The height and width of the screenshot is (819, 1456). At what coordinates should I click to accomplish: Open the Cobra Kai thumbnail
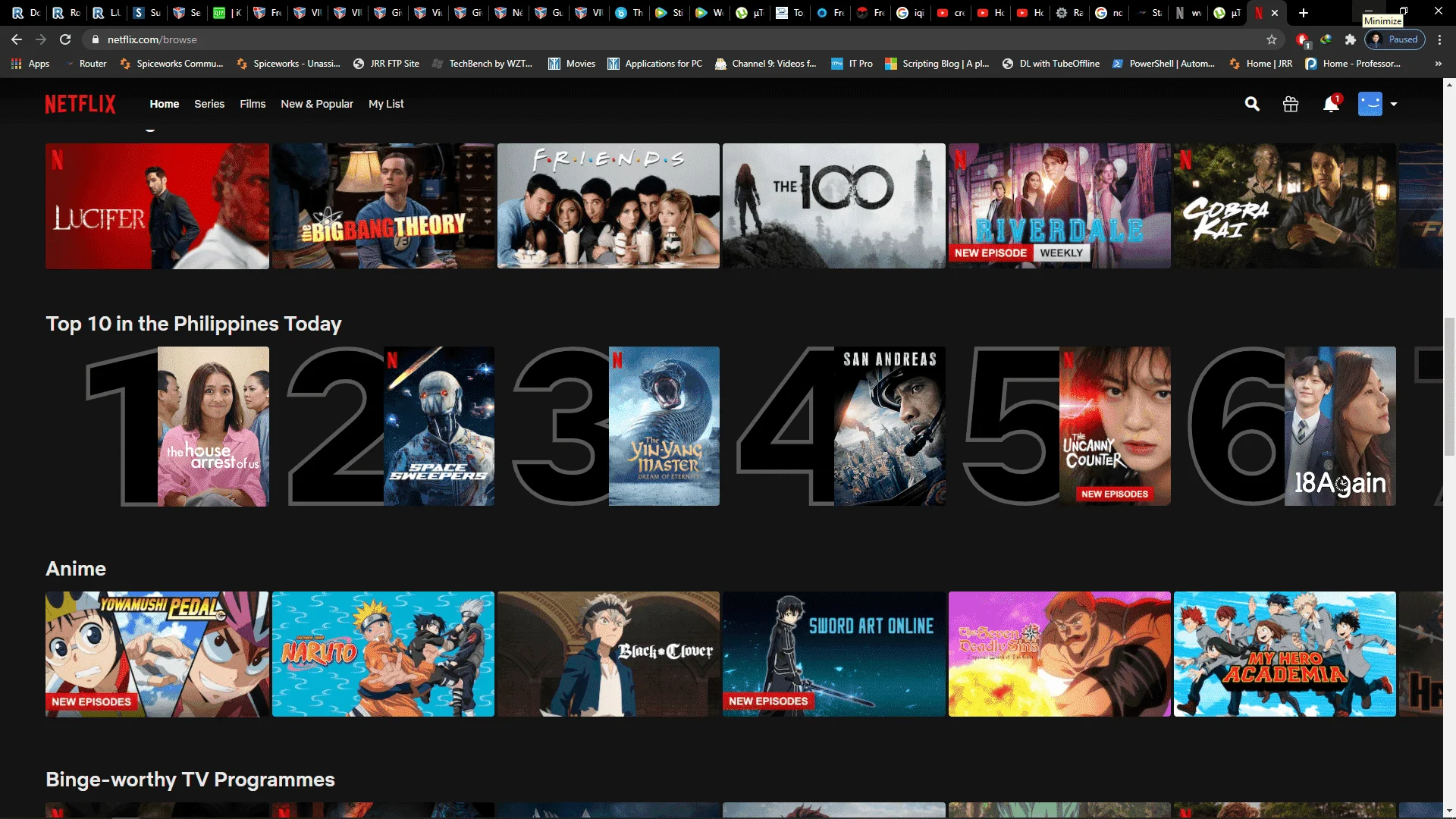[x=1285, y=206]
